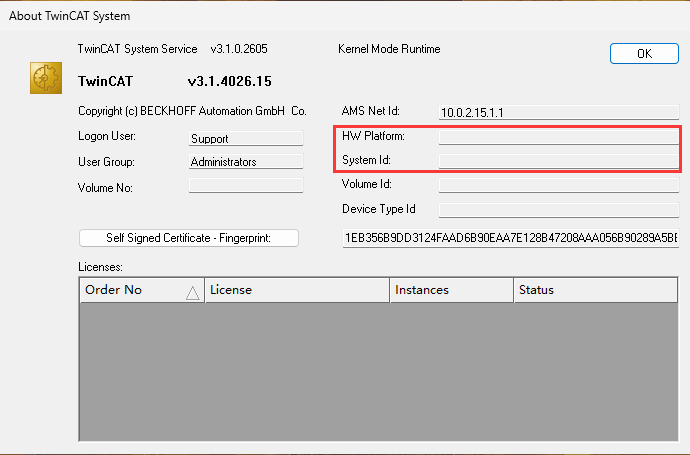Sort licenses by Order No header
This screenshot has height=455, width=690.
click(130, 290)
